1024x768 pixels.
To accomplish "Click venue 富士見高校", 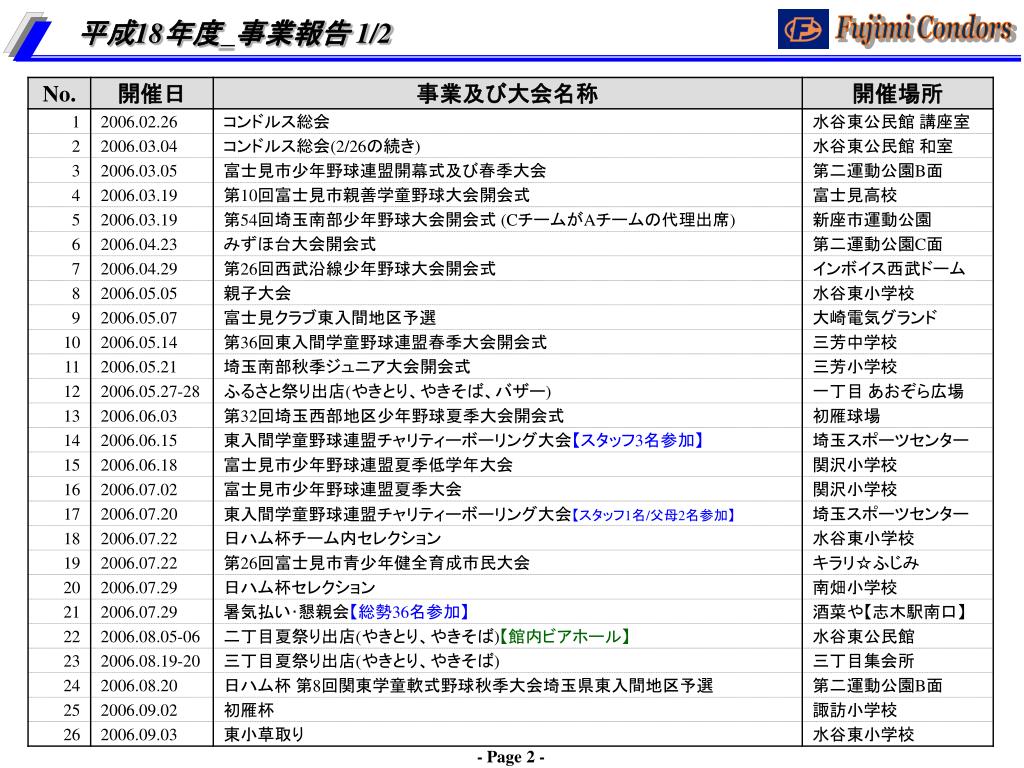I will (855, 195).
